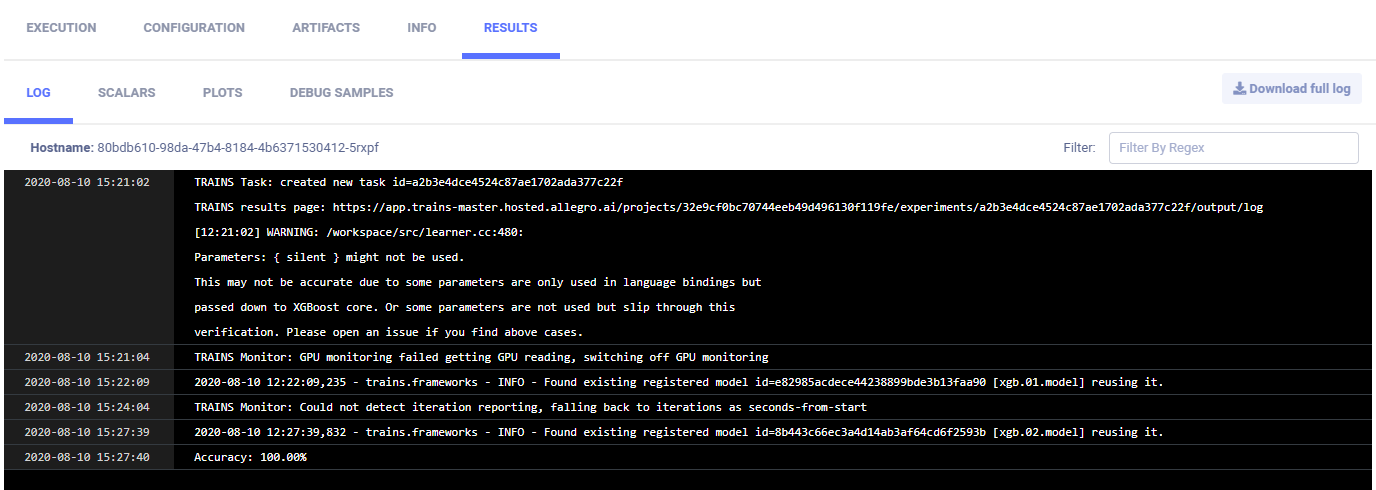Image resolution: width=1376 pixels, height=490 pixels.
Task: Switch to the CONFIGURATION tab
Action: (x=194, y=28)
